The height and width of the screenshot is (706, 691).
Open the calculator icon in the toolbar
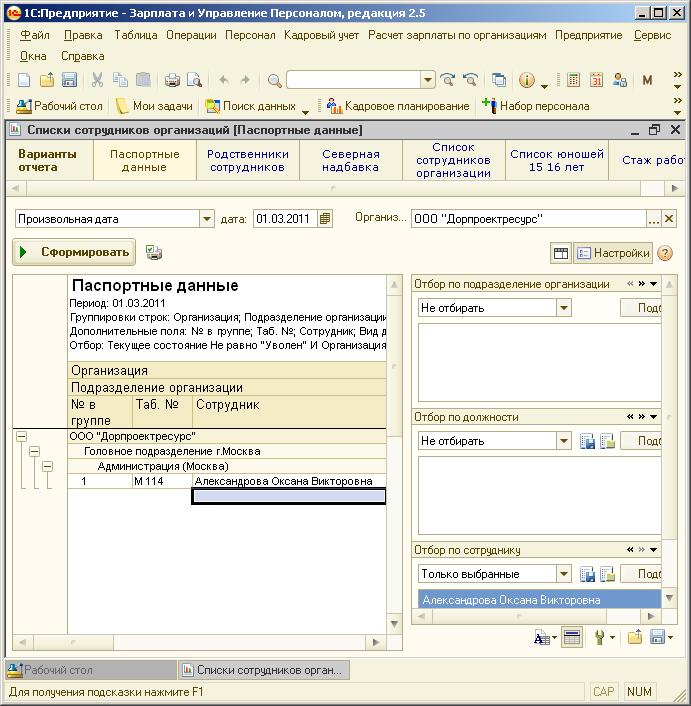(573, 80)
